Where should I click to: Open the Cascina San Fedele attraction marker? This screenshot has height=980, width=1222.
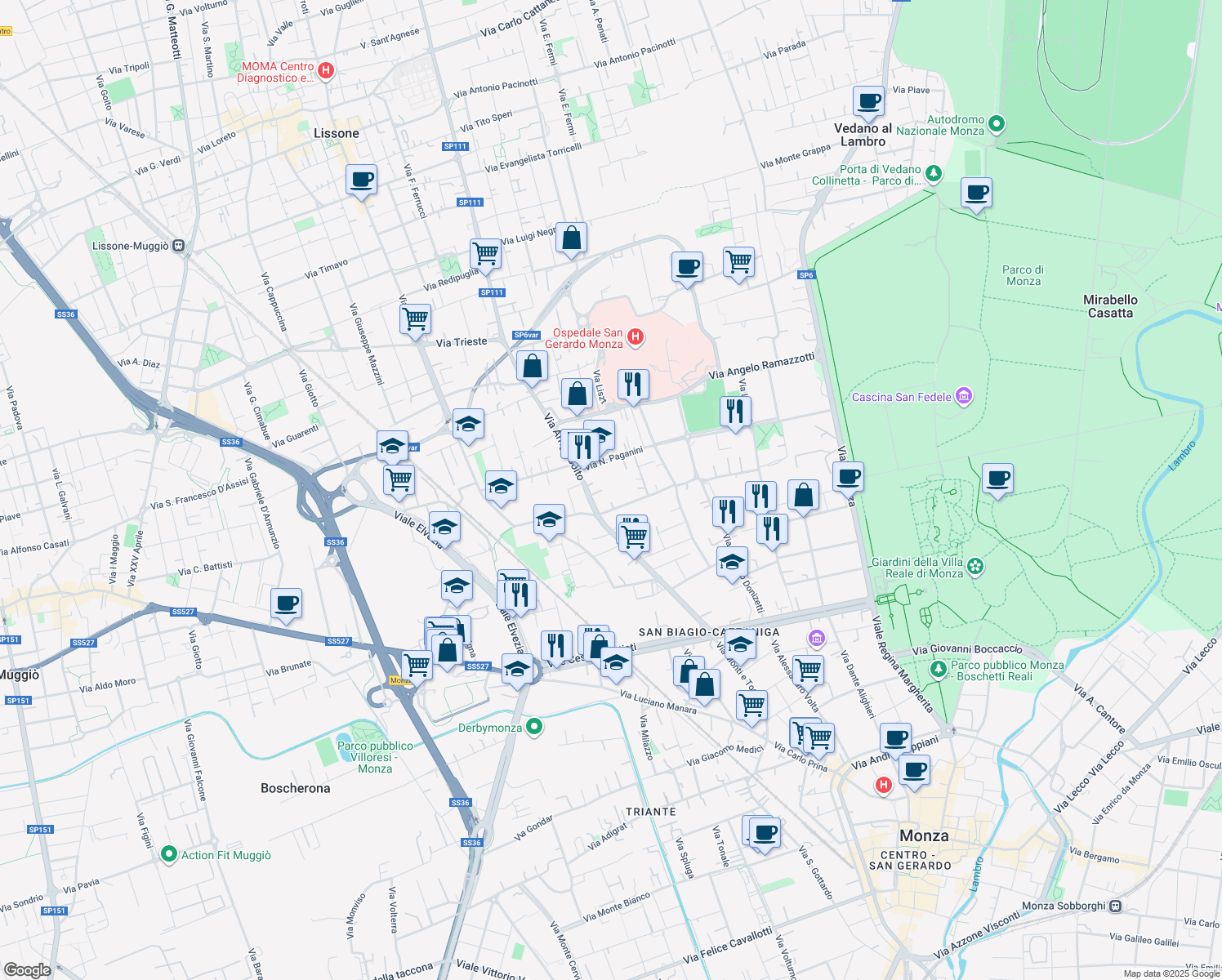(965, 396)
